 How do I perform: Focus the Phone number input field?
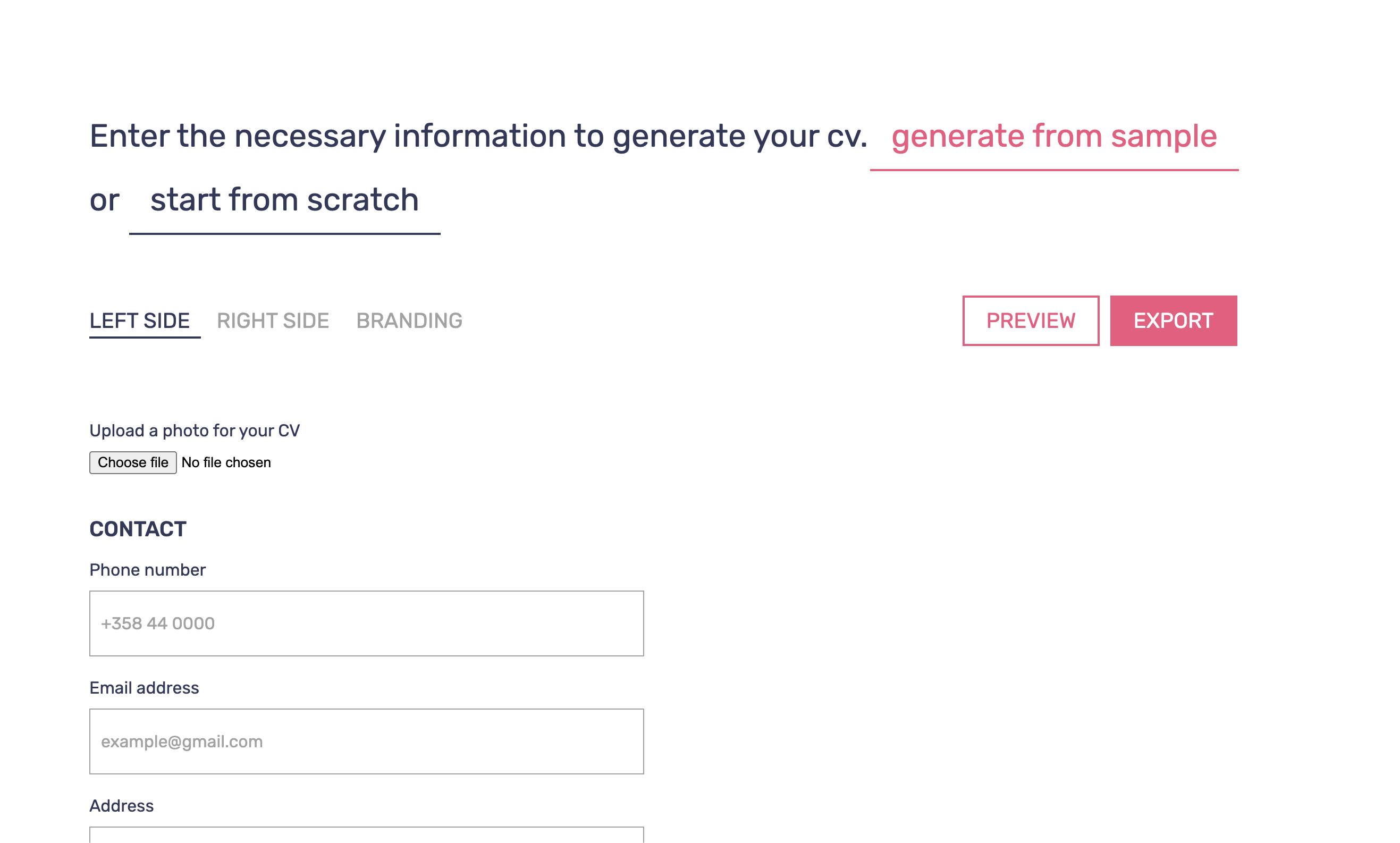click(x=366, y=623)
